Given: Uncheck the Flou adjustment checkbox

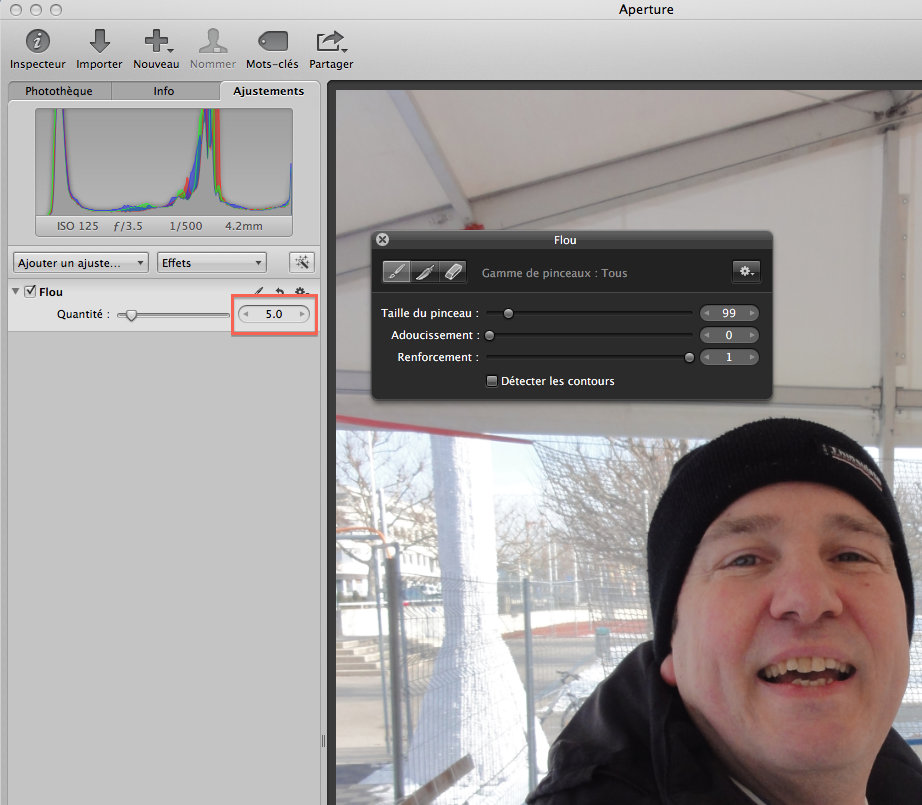Looking at the screenshot, I should tap(30, 292).
